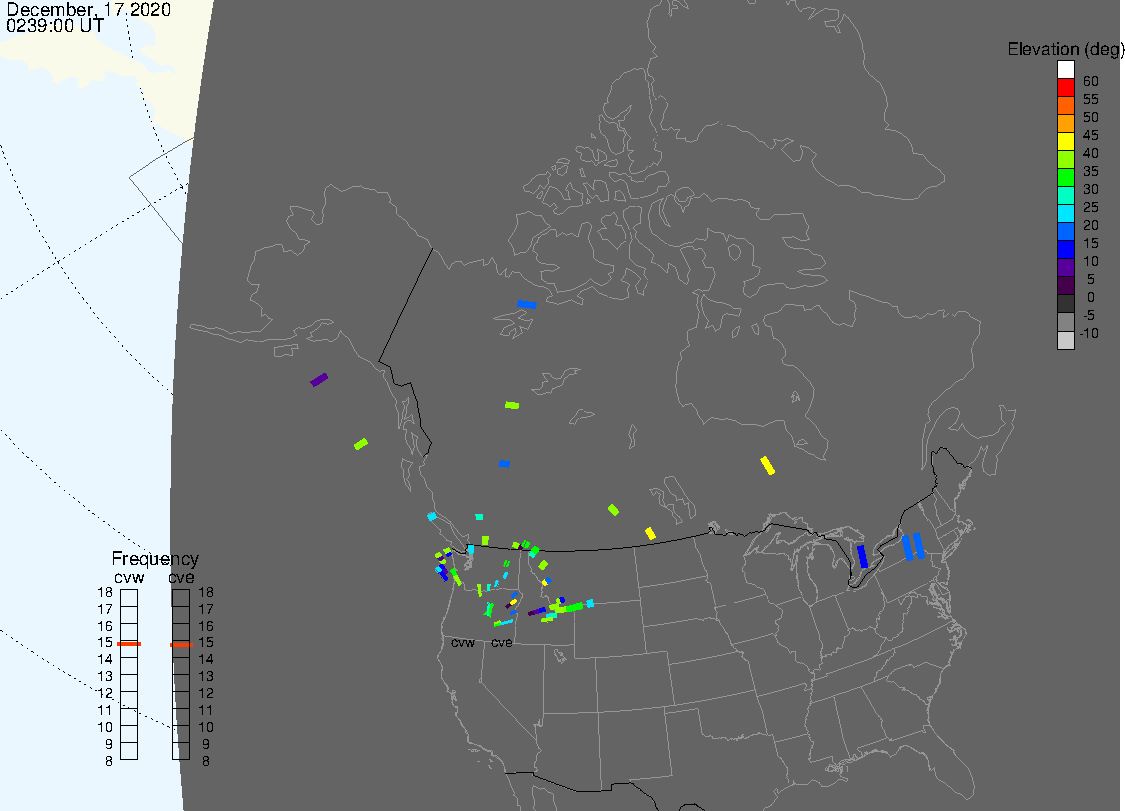Click the cyan echo marker by Vancouver Island
The image size is (1125, 811).
(431, 517)
